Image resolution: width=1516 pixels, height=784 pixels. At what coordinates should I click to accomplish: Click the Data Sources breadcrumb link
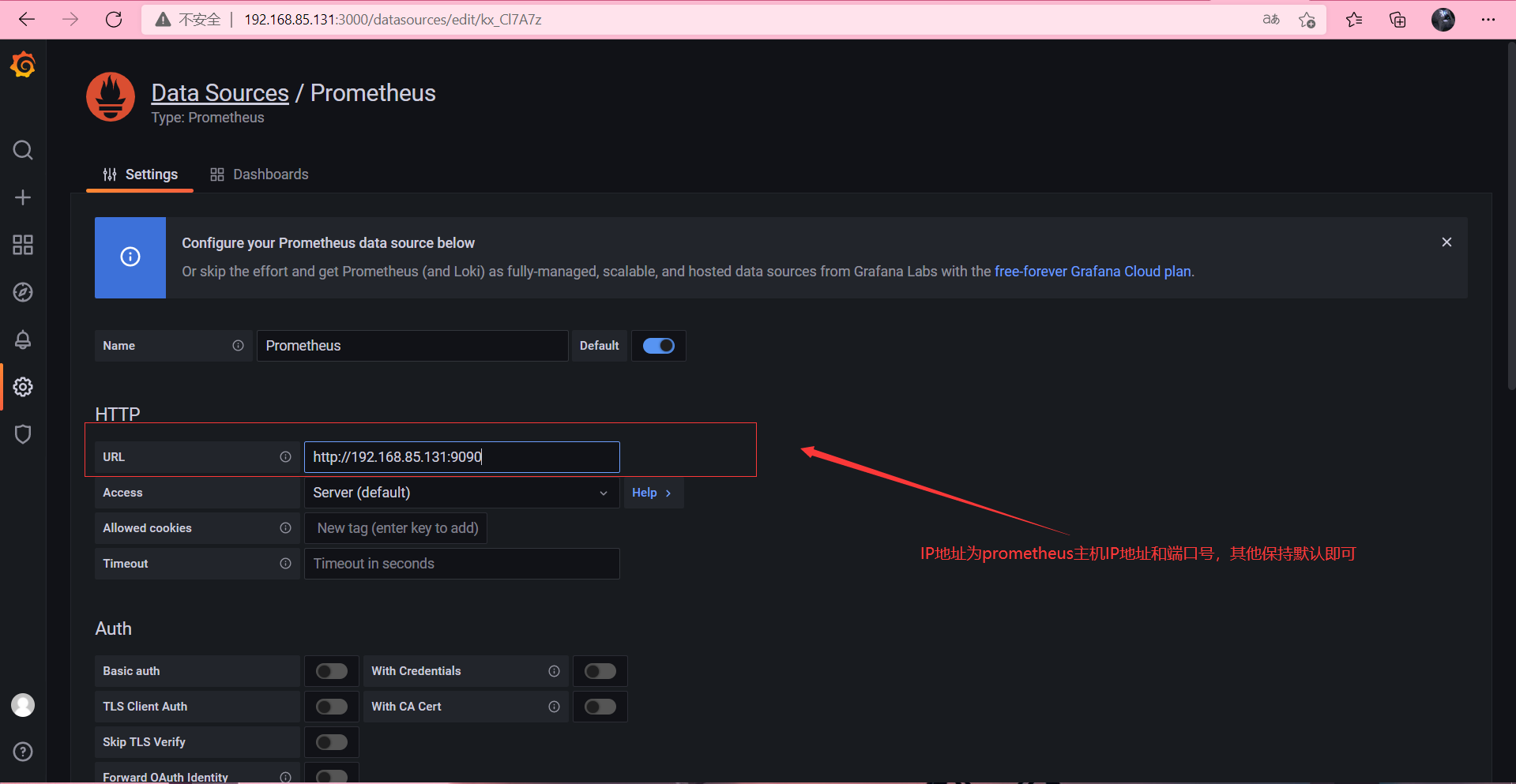[x=220, y=93]
